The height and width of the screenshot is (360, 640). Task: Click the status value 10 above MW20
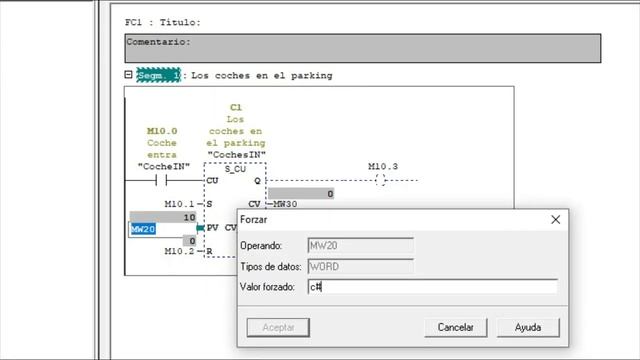[x=163, y=217]
